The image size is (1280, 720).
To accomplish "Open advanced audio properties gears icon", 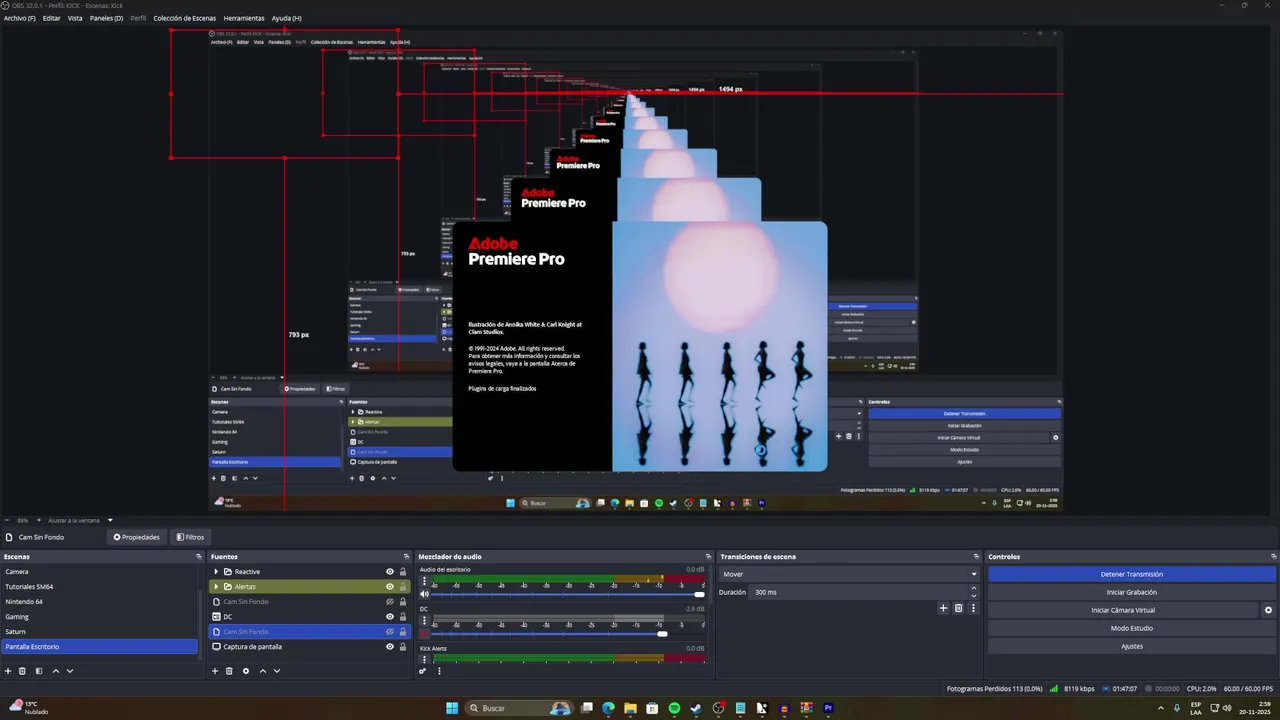I will (423, 671).
